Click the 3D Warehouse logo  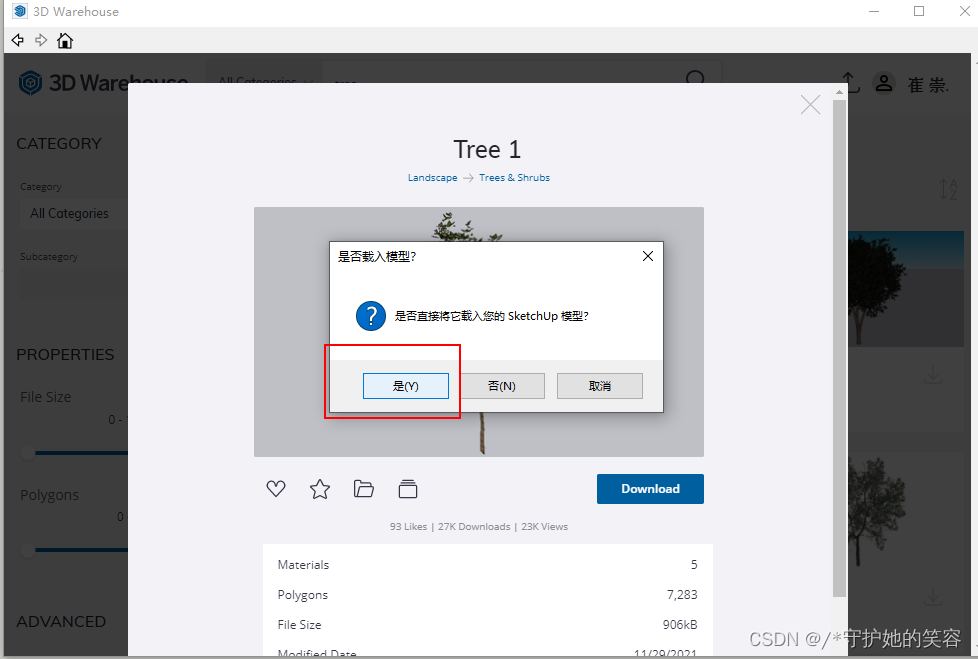click(103, 82)
